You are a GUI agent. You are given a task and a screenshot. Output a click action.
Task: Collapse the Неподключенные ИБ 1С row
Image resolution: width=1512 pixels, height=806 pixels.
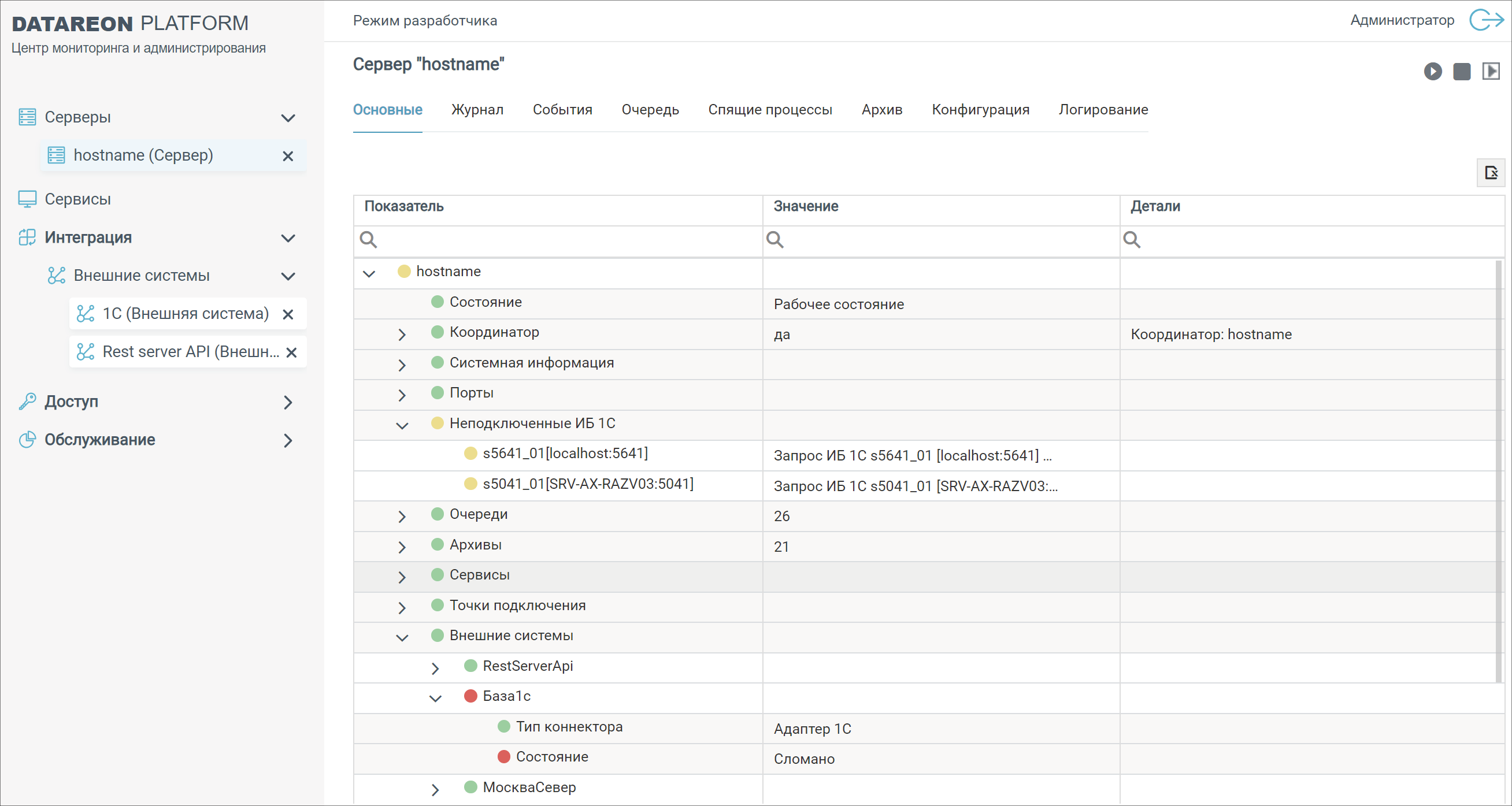(x=402, y=425)
